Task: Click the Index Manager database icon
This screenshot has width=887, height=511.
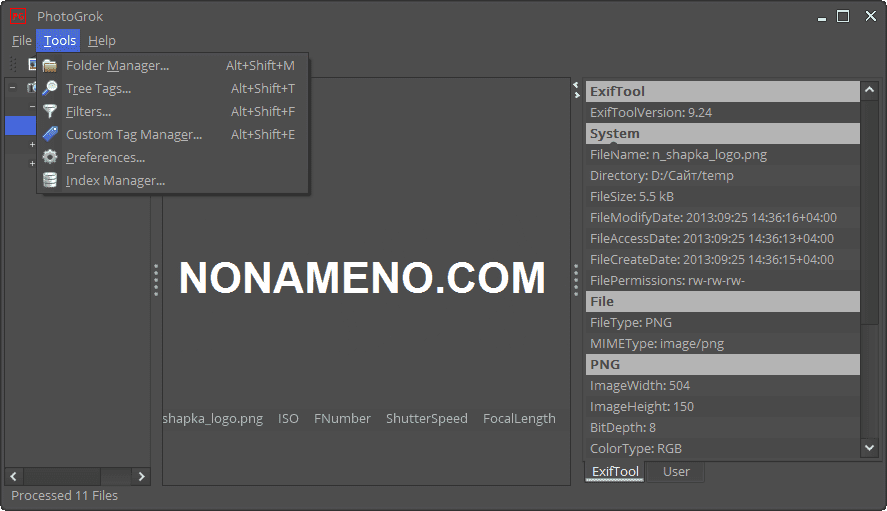Action: pyautogui.click(x=50, y=181)
